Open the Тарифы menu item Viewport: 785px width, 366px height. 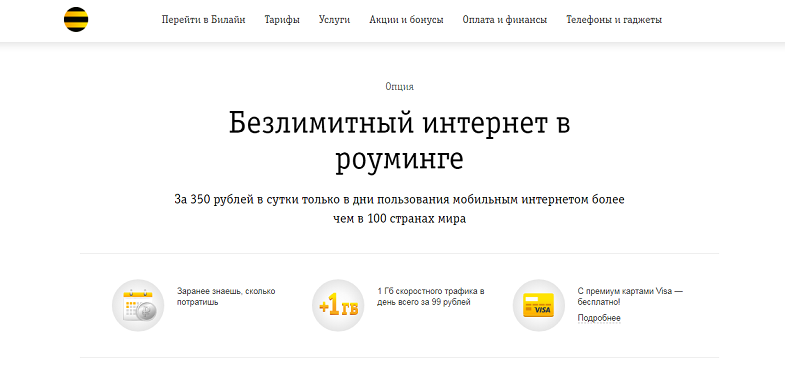(x=282, y=20)
